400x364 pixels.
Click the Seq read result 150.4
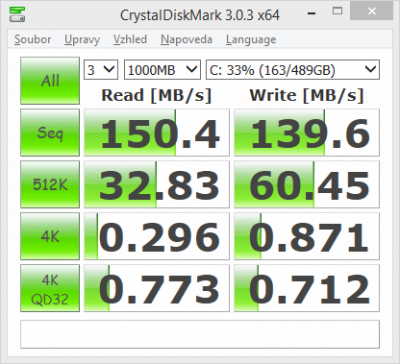coord(157,132)
